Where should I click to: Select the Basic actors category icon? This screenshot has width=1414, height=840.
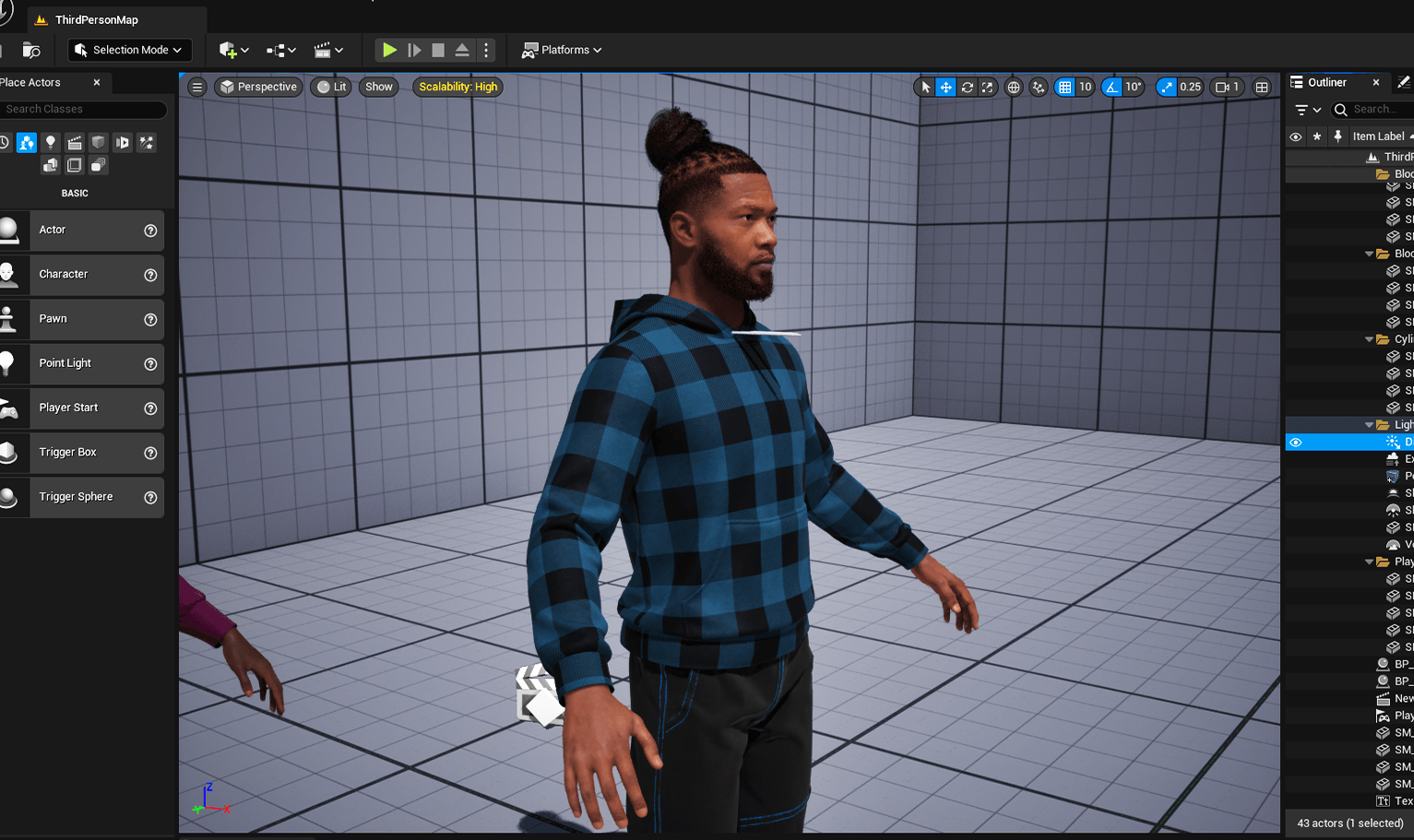[x=27, y=142]
